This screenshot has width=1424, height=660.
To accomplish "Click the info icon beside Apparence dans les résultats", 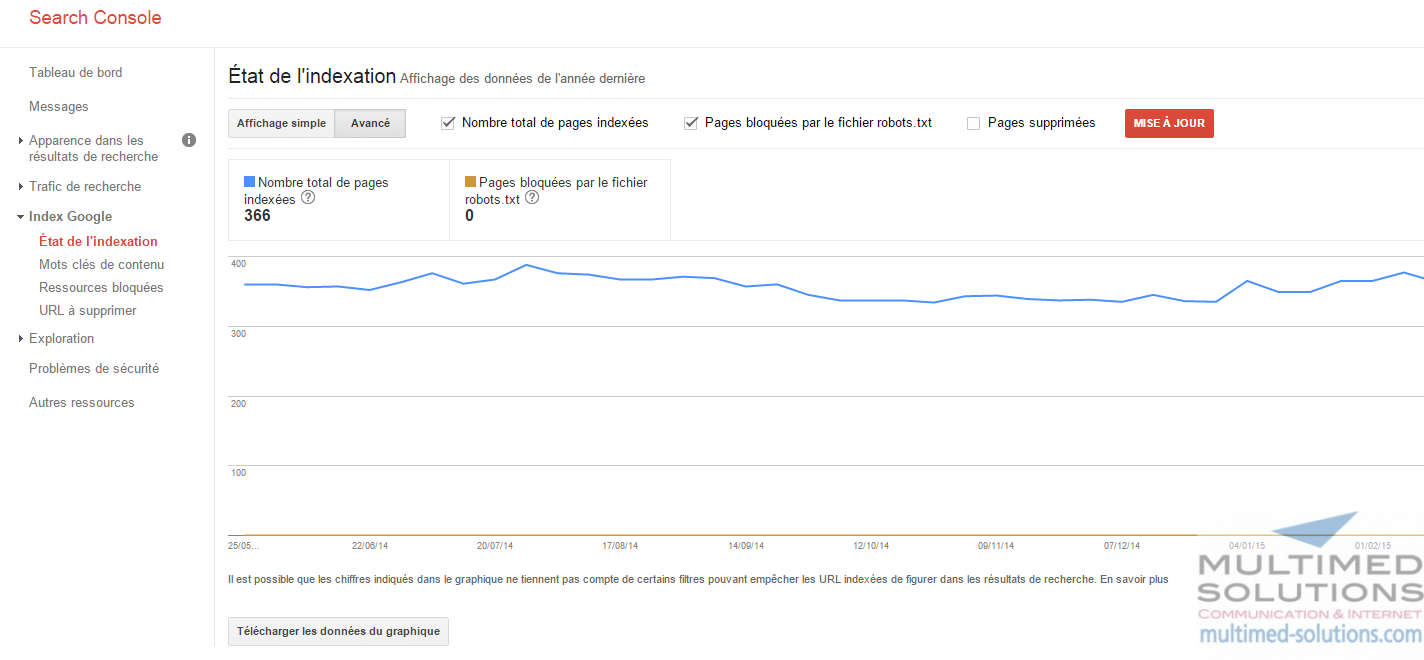I will [188, 140].
